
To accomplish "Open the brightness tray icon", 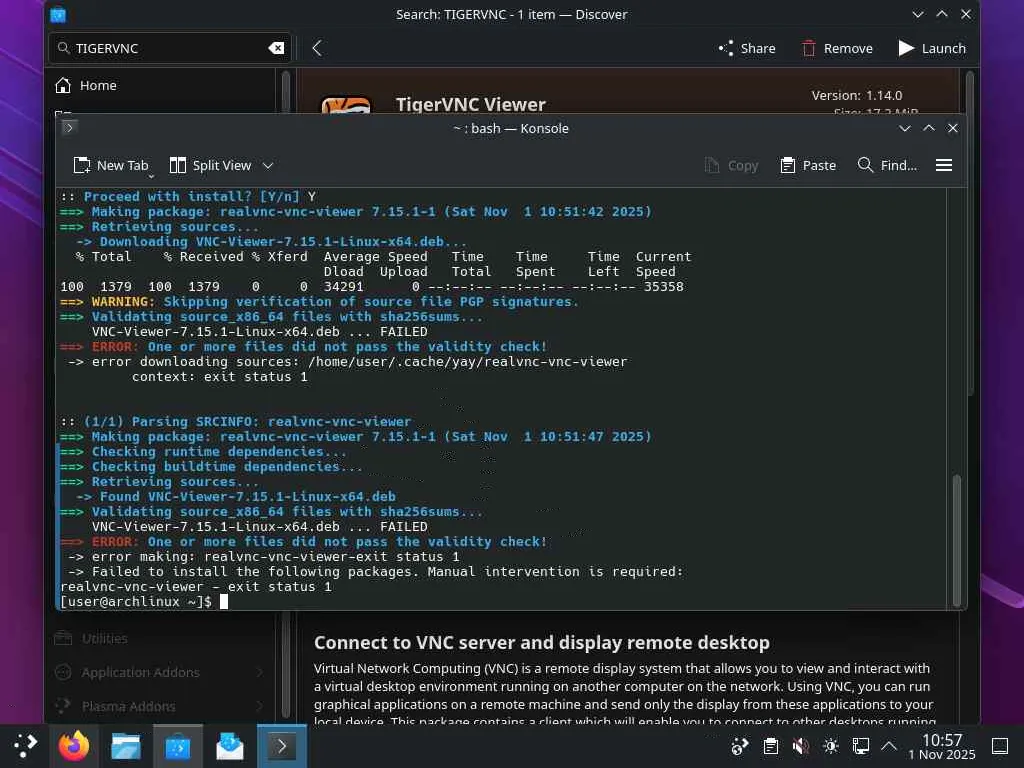I will tap(831, 746).
